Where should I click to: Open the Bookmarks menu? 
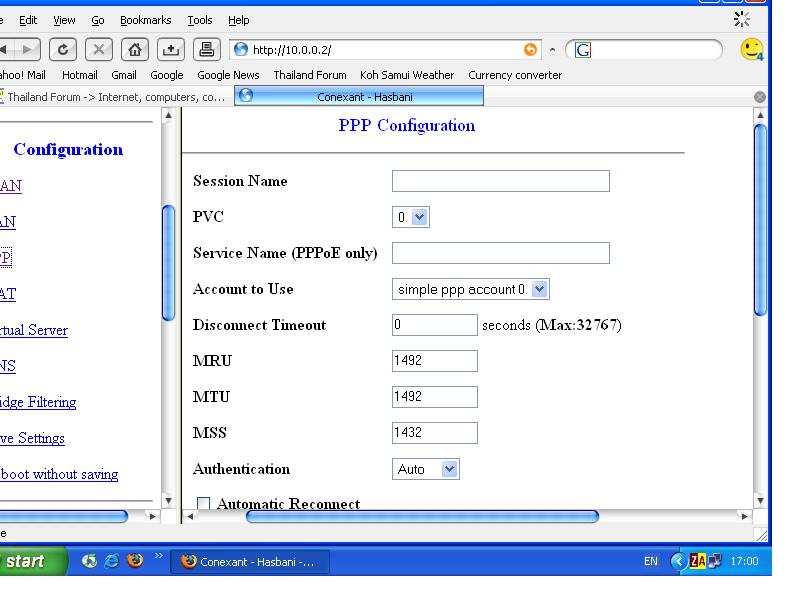145,20
